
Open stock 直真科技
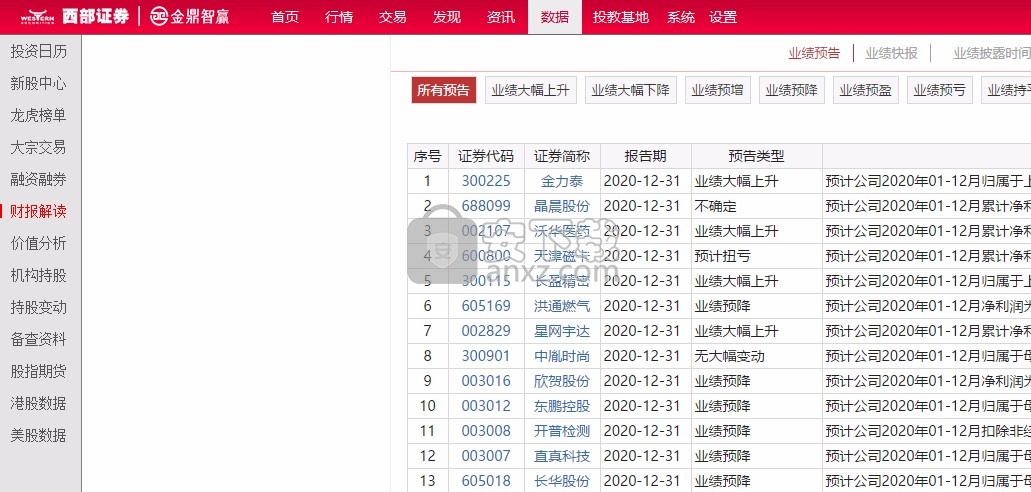coord(562,456)
